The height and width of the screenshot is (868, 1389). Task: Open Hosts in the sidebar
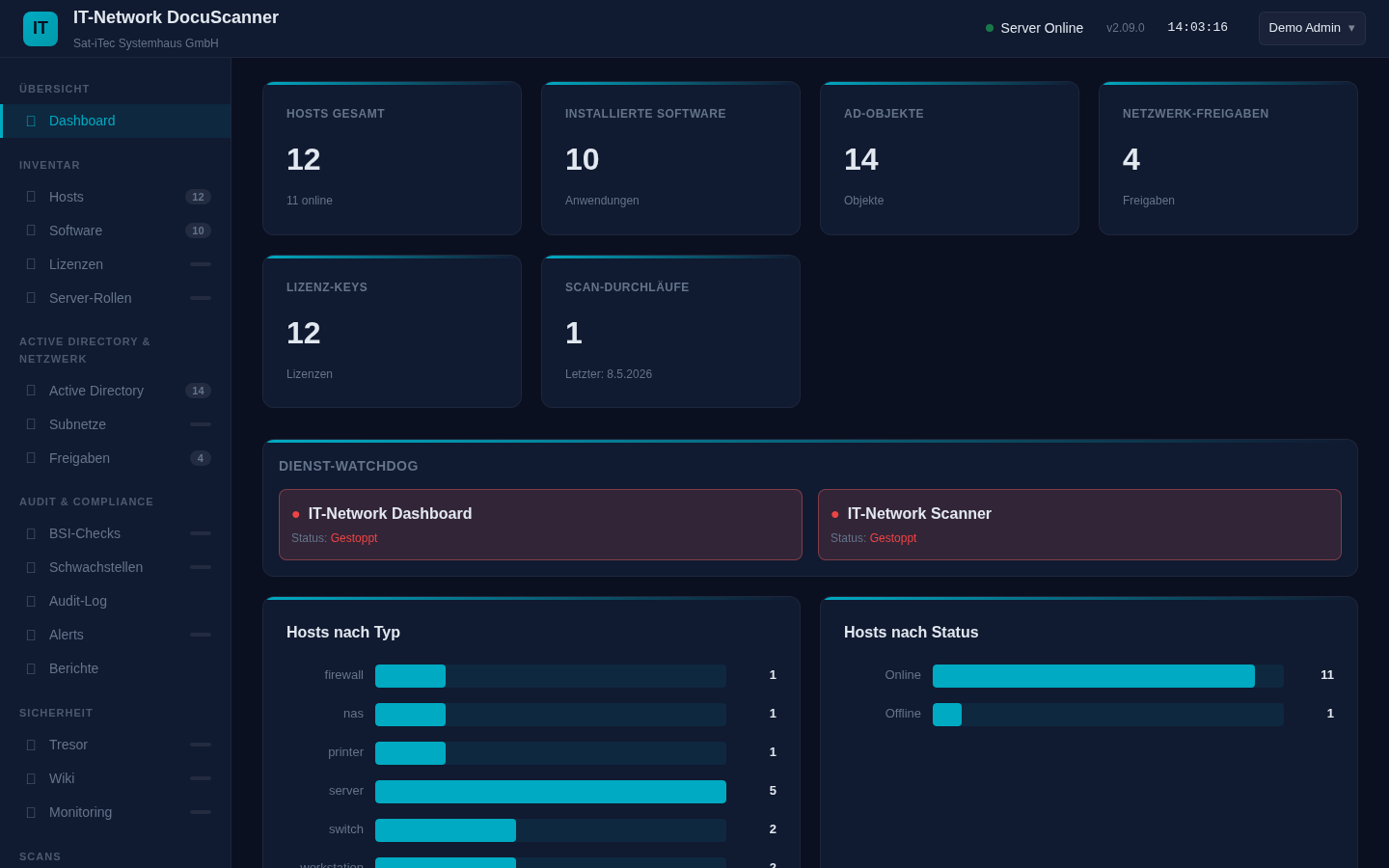pos(116,197)
